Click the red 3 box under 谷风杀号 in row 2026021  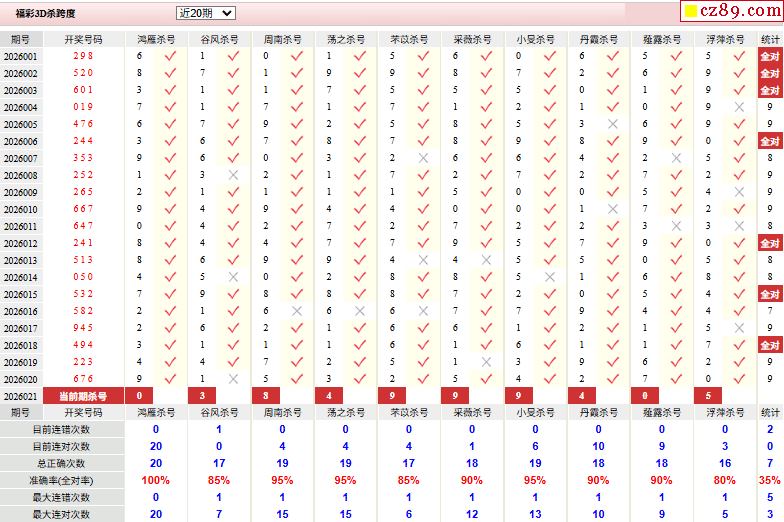tap(202, 396)
